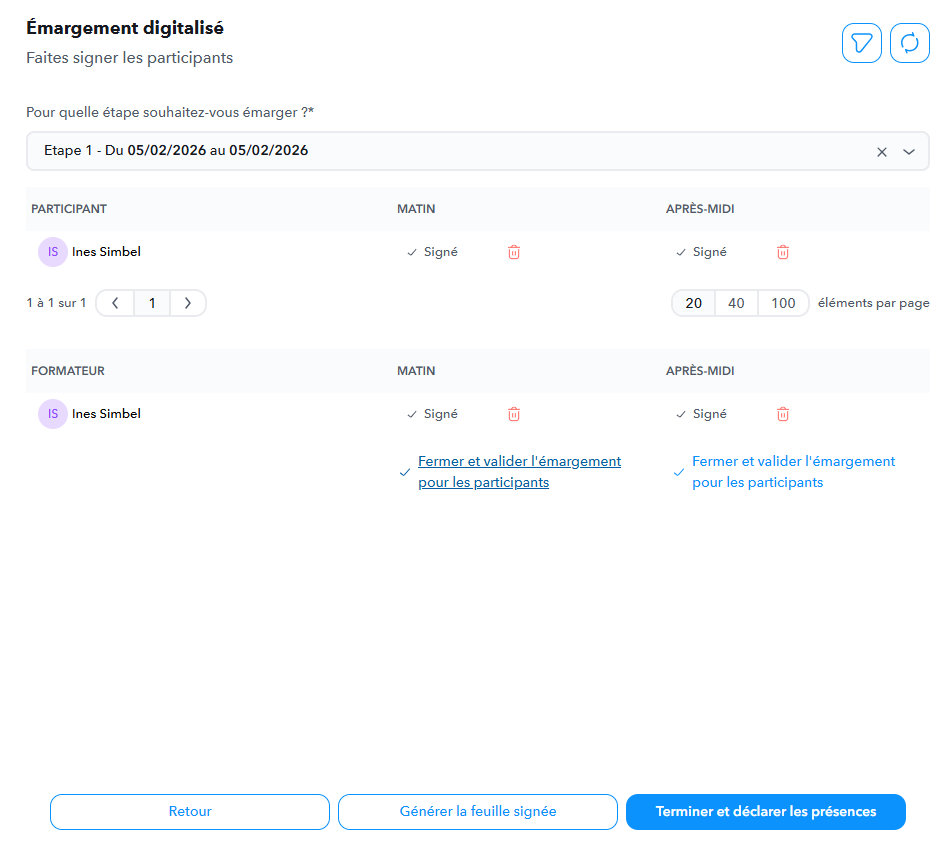Click formateur Ines Simbel's IS avatar
This screenshot has width=943, height=842.
pyautogui.click(x=53, y=414)
